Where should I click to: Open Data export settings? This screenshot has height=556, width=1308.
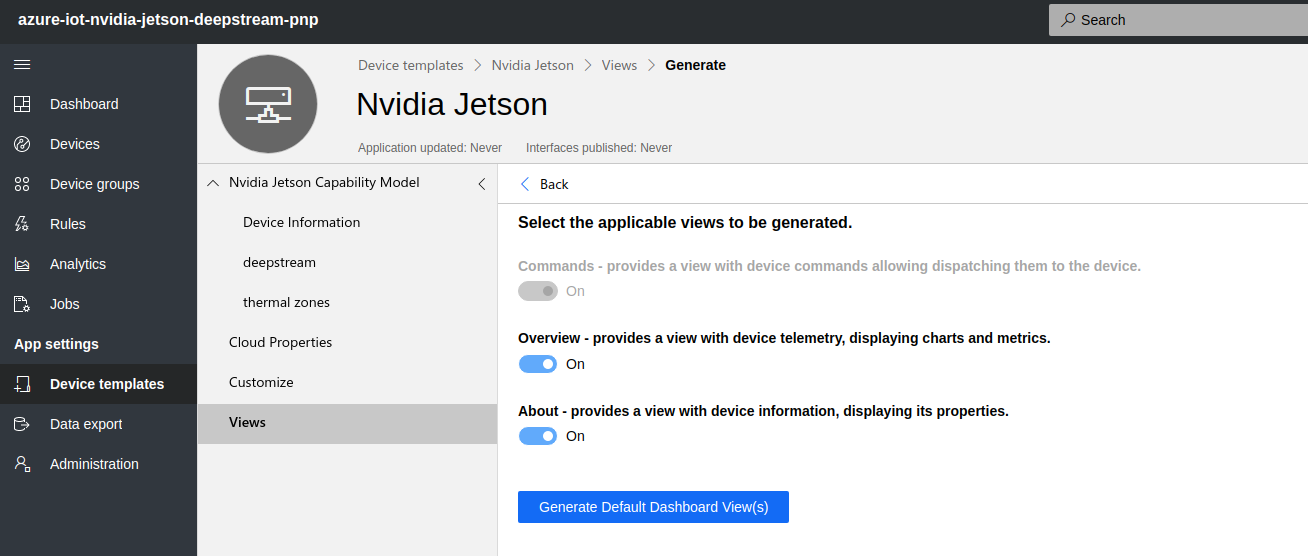click(x=98, y=424)
